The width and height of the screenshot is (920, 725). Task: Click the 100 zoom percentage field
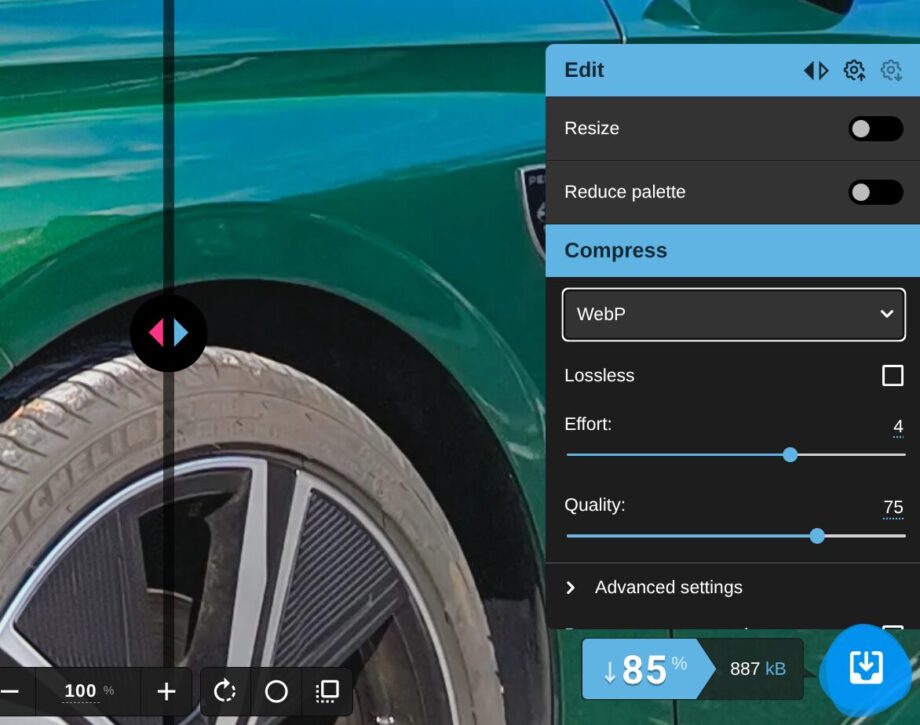81,691
